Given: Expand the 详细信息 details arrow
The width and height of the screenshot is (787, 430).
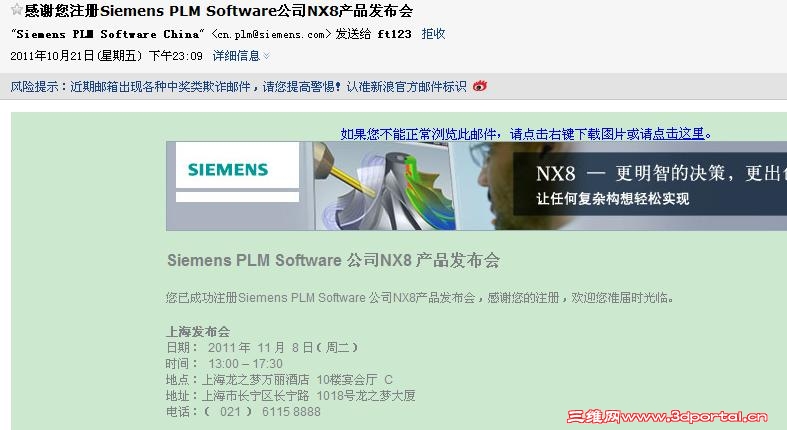Looking at the screenshot, I should 267,56.
